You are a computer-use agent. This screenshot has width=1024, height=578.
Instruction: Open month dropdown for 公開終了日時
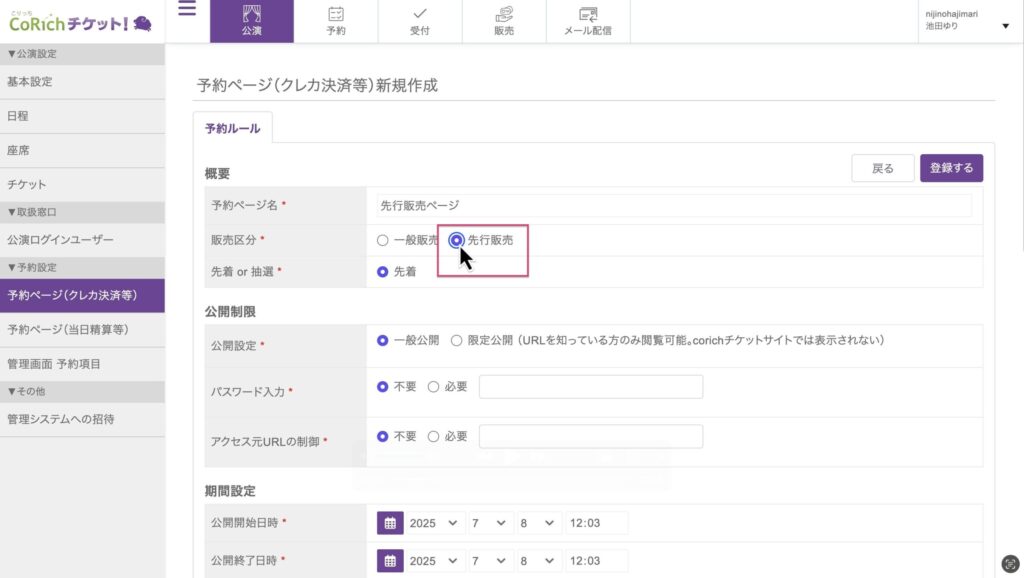489,561
